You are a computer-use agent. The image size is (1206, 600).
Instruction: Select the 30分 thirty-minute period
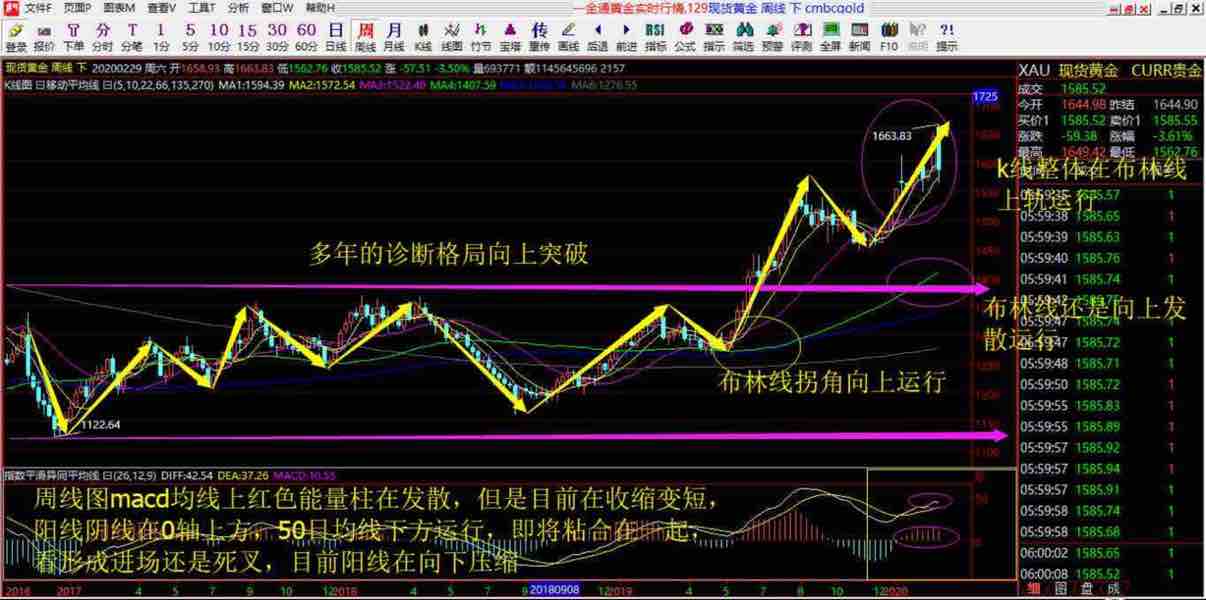tap(277, 37)
